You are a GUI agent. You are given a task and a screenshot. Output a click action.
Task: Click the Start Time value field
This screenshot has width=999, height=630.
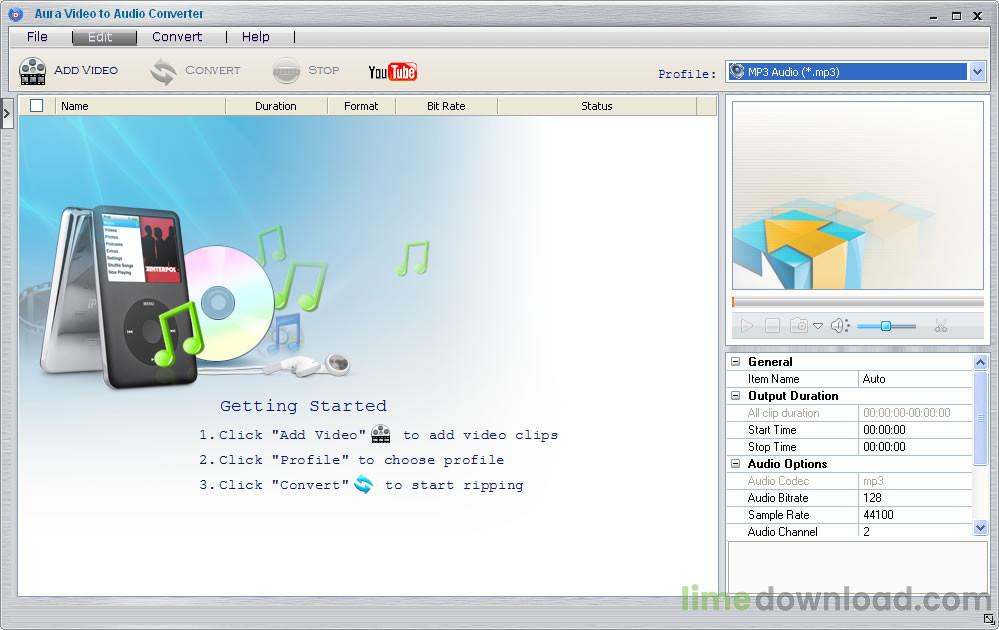915,429
